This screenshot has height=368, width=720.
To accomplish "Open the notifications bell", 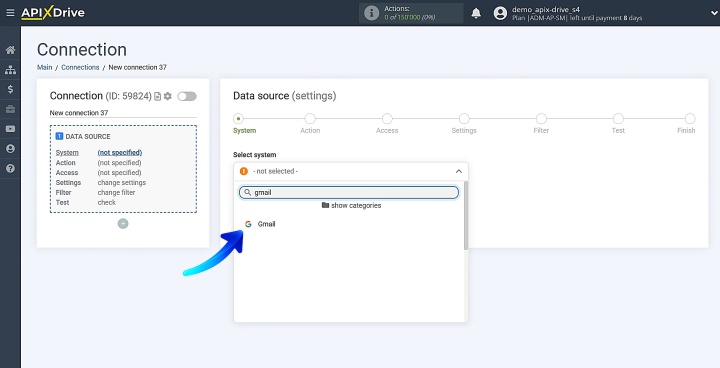I will (476, 13).
